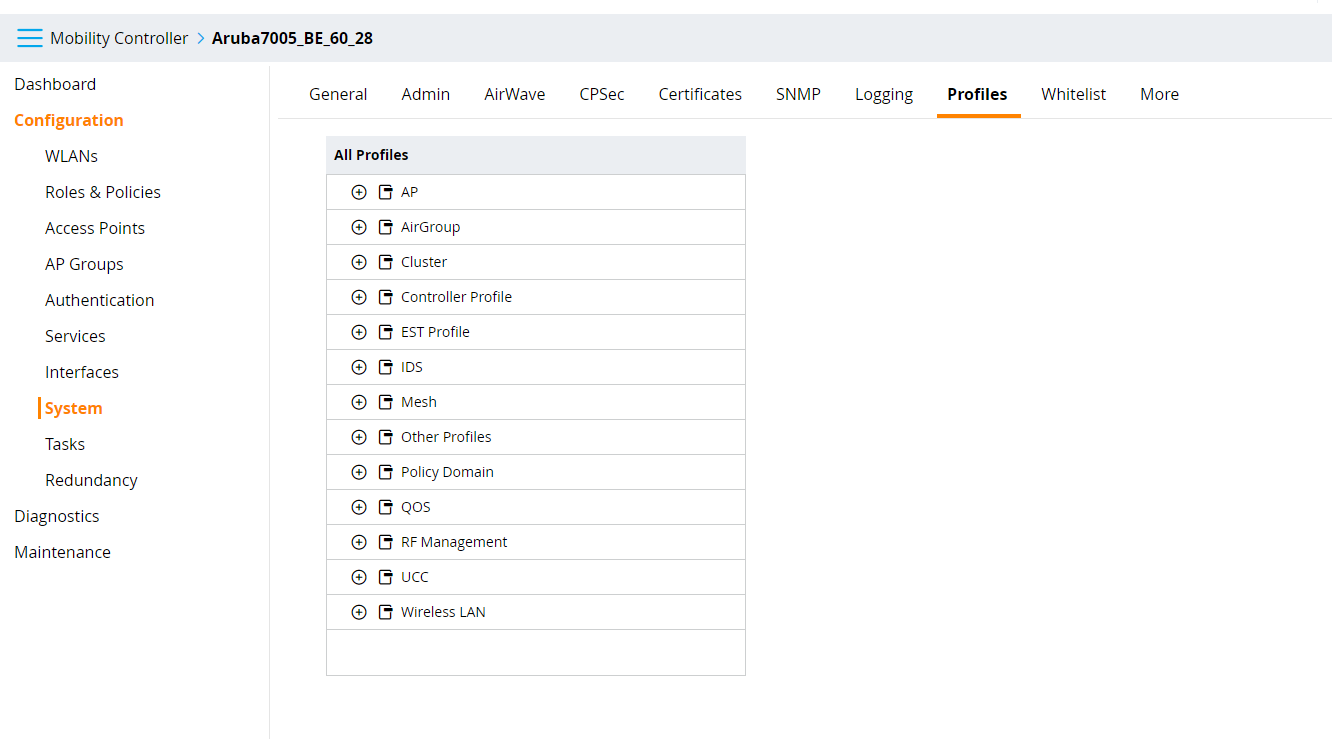Click the IDS profile folder icon
Viewport: 1332px width, 739px height.
coord(386,367)
